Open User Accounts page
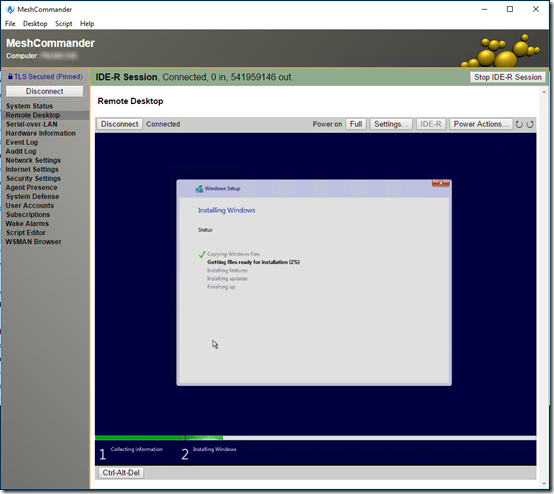This screenshot has width=554, height=494. pos(30,206)
